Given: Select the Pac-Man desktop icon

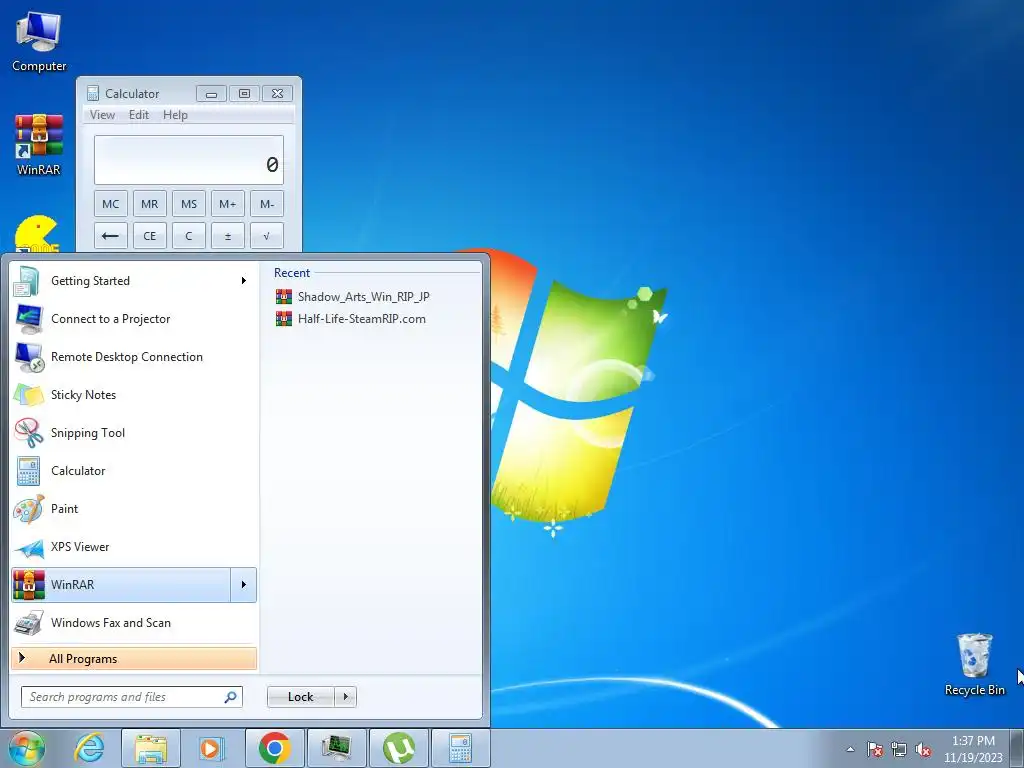Looking at the screenshot, I should pos(37,234).
